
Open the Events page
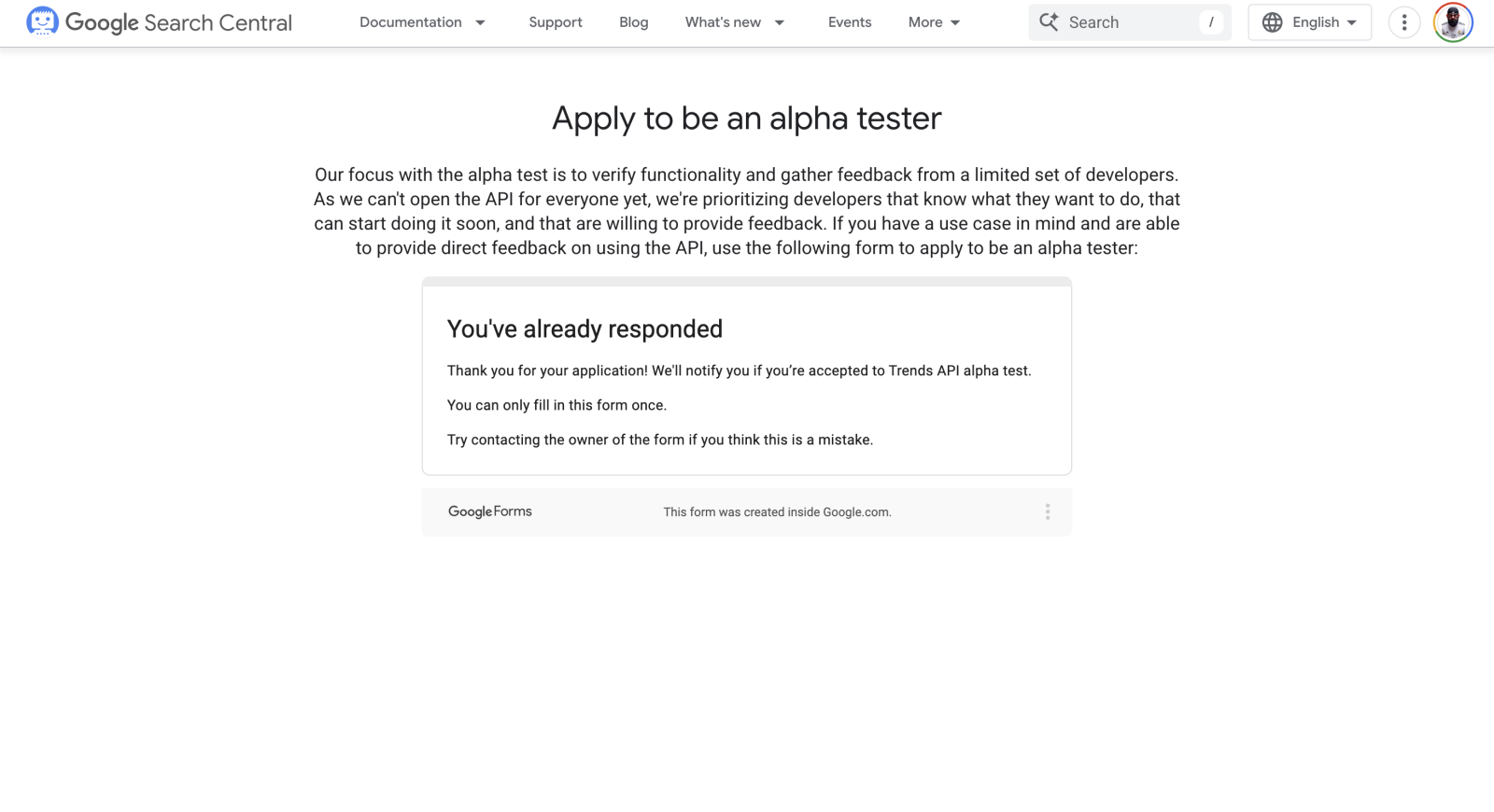[850, 22]
